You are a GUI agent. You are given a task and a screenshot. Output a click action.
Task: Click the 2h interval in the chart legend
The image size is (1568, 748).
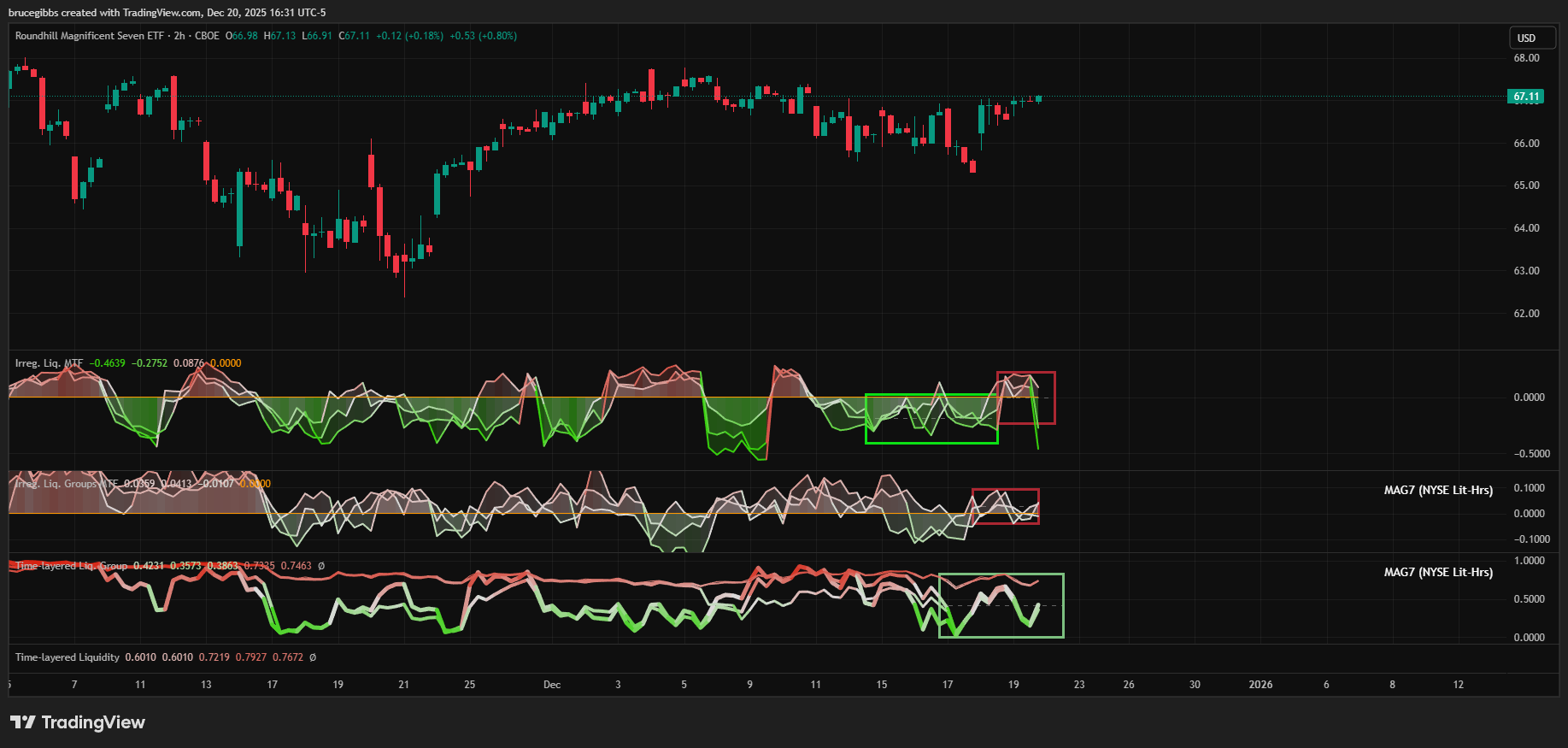pyautogui.click(x=179, y=36)
